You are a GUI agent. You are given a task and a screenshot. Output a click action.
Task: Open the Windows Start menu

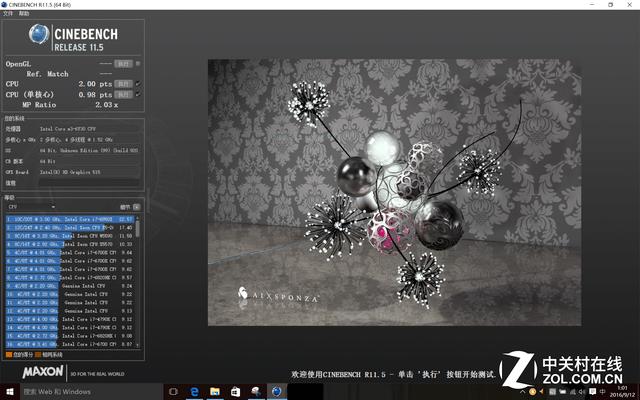click(9, 392)
